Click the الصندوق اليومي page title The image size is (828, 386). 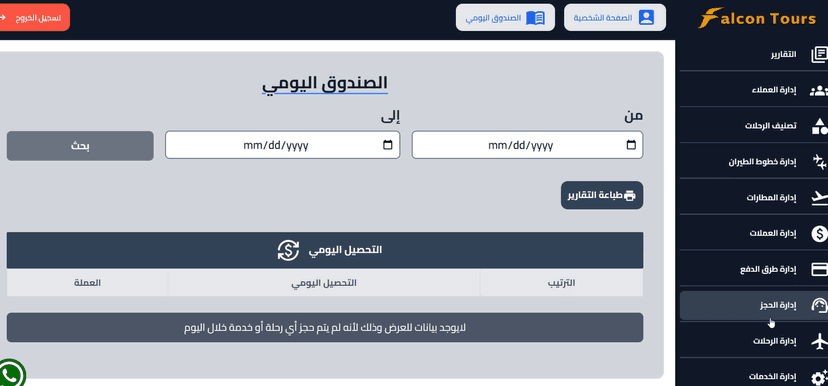tap(325, 83)
